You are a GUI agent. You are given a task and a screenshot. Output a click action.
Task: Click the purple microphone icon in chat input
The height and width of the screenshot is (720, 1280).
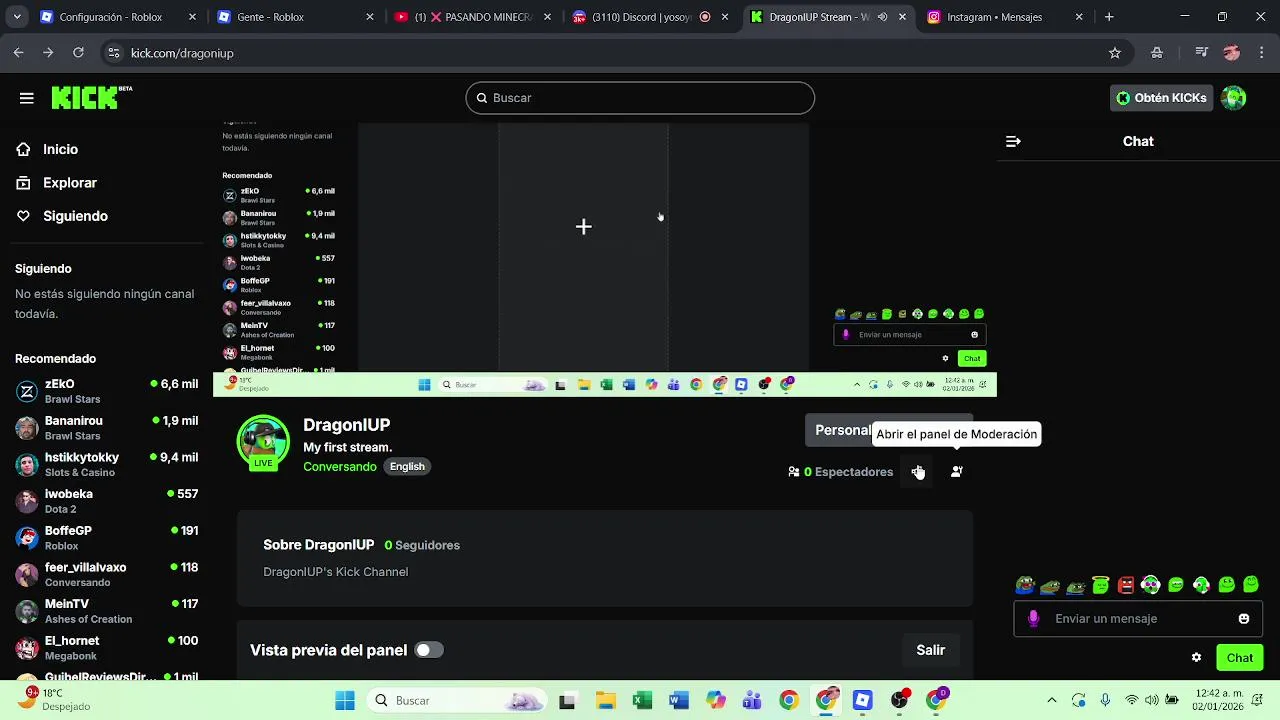point(1034,619)
